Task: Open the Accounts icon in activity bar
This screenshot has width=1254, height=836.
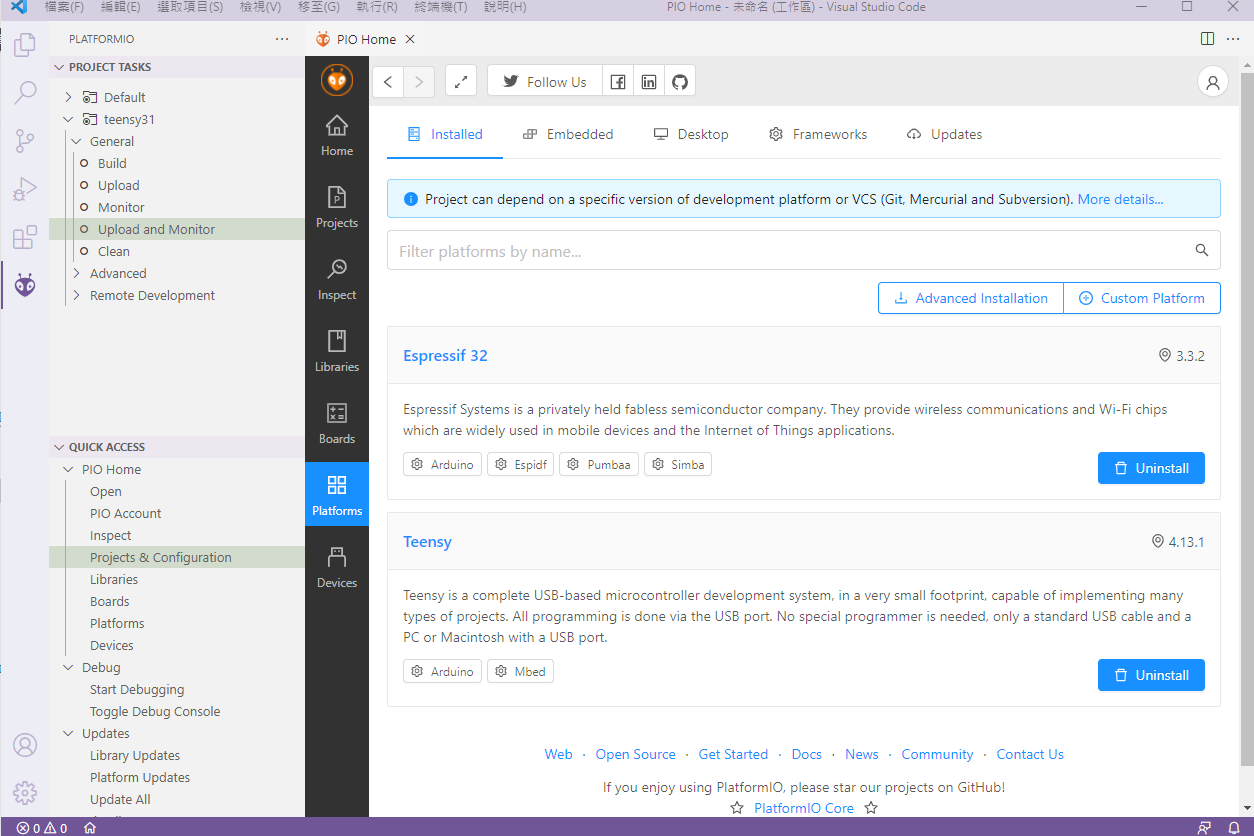Action: click(25, 745)
